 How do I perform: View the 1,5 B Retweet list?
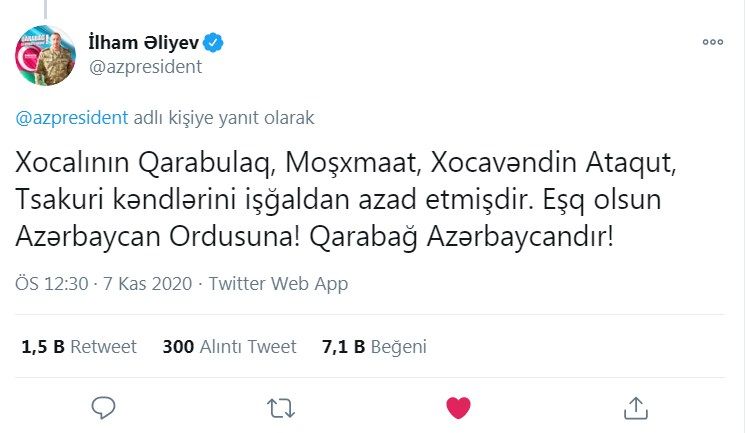click(78, 347)
